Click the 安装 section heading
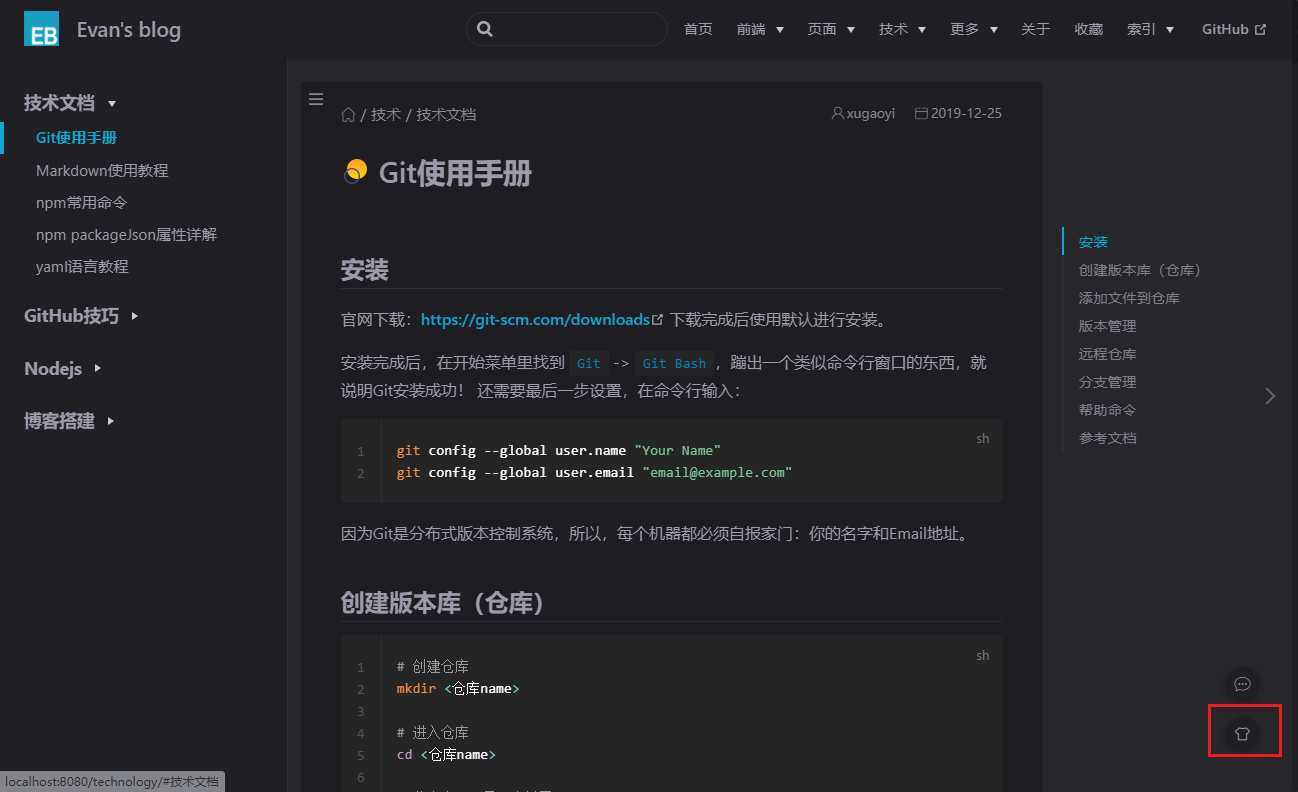The height and width of the screenshot is (792, 1298). click(364, 270)
